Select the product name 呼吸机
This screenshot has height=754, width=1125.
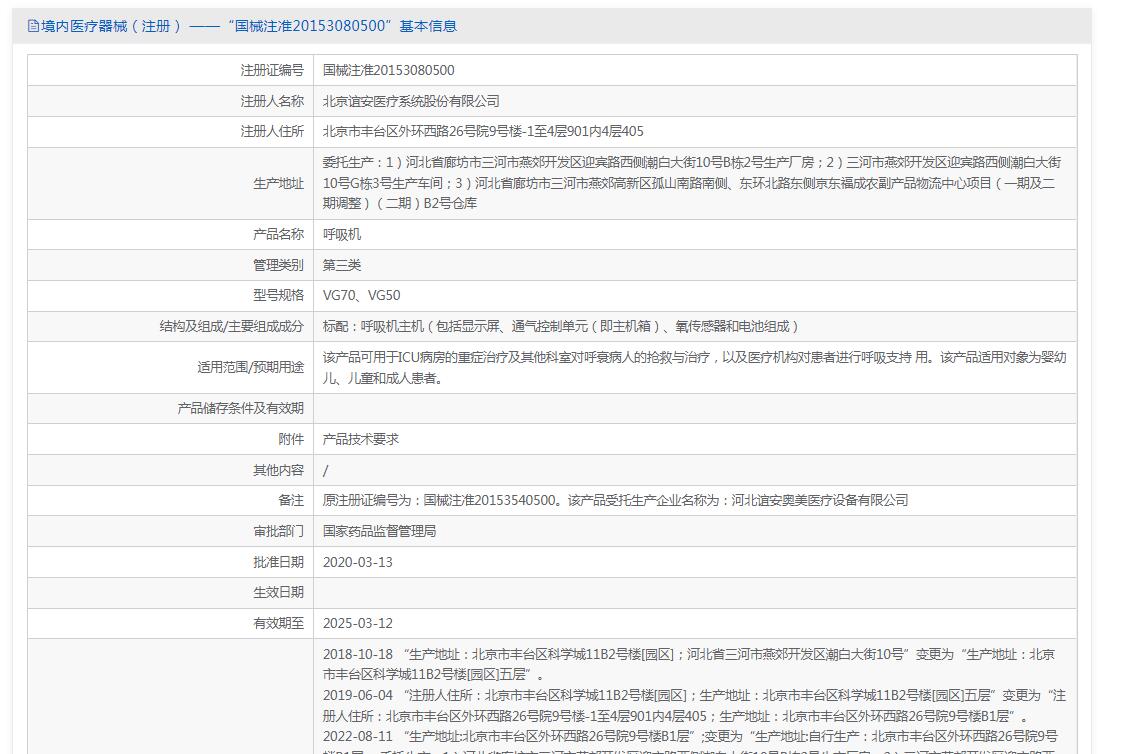tap(342, 235)
